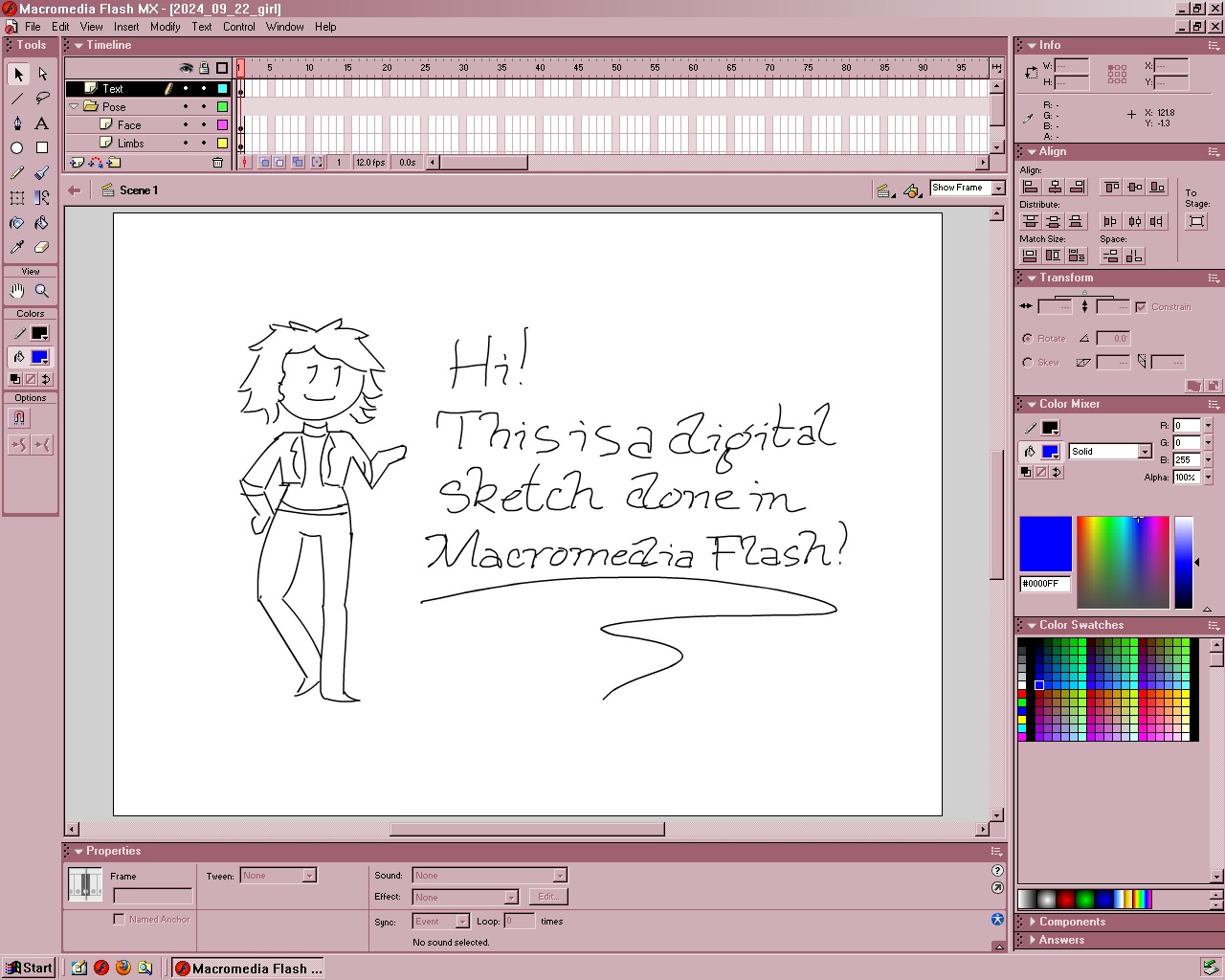Select the Subselection tool
The width and height of the screenshot is (1225, 980).
[42, 74]
